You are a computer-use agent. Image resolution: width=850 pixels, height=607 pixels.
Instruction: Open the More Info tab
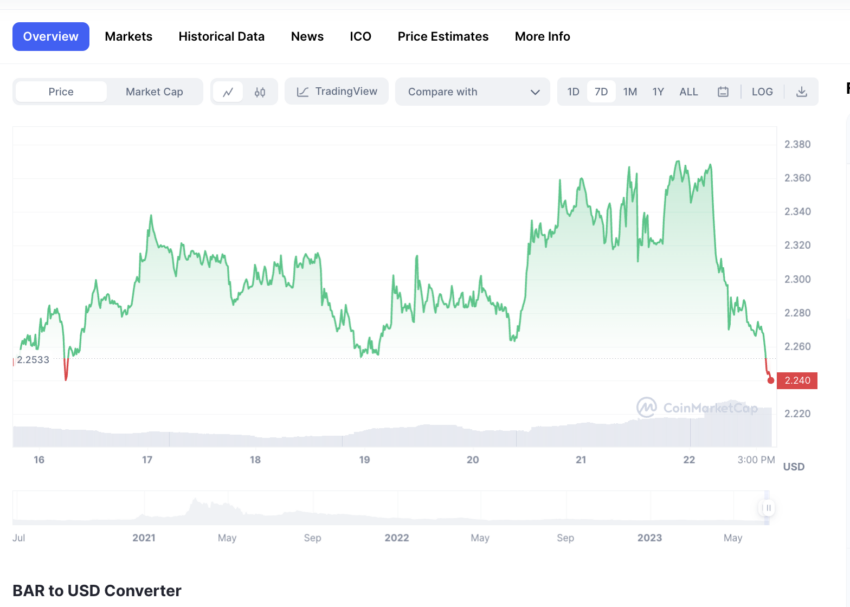542,36
